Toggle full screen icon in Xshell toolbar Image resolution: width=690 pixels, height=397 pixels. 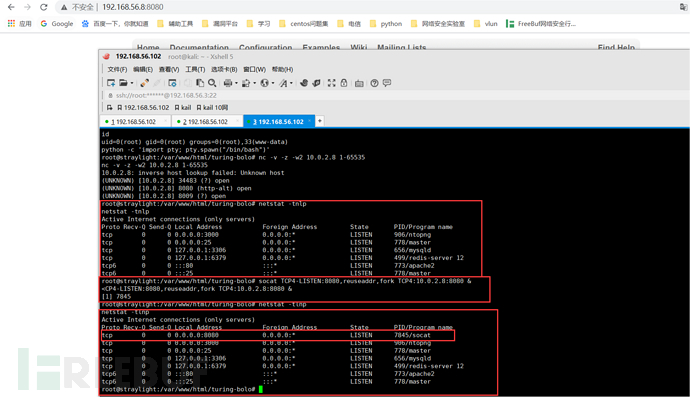[331, 83]
